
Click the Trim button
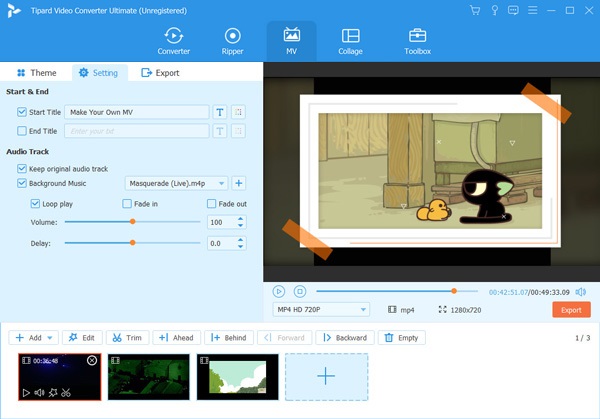pos(127,338)
